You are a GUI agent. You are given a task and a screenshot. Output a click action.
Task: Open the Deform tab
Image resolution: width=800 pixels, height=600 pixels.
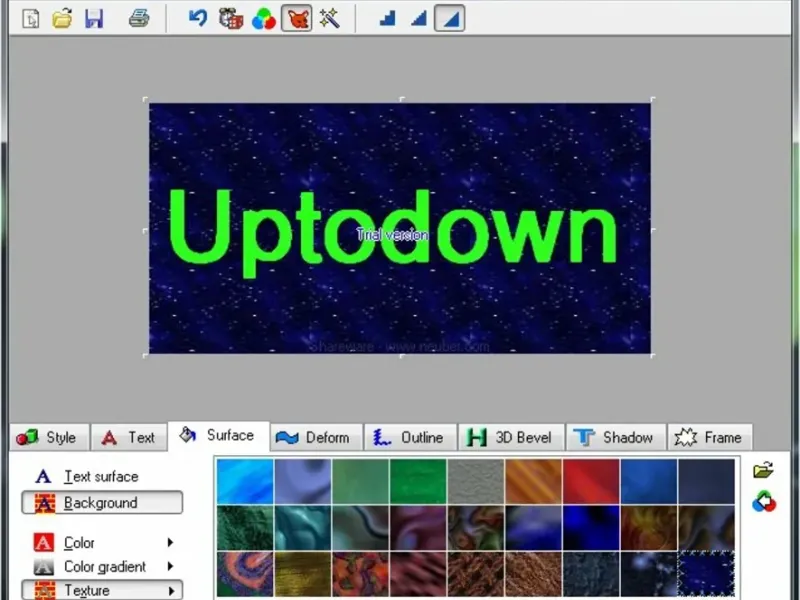tap(316, 437)
